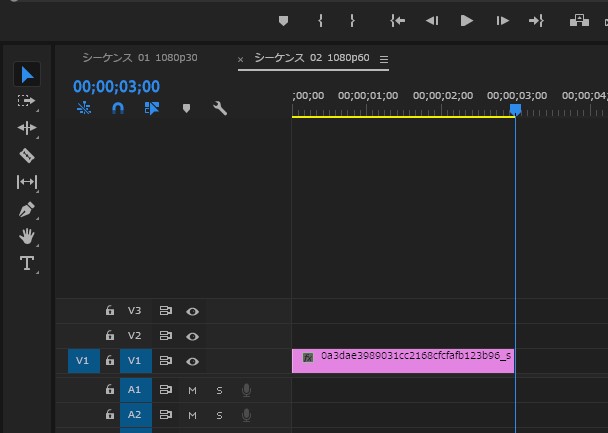The height and width of the screenshot is (433, 608).
Task: Select the Slip tool
Action: click(x=27, y=182)
